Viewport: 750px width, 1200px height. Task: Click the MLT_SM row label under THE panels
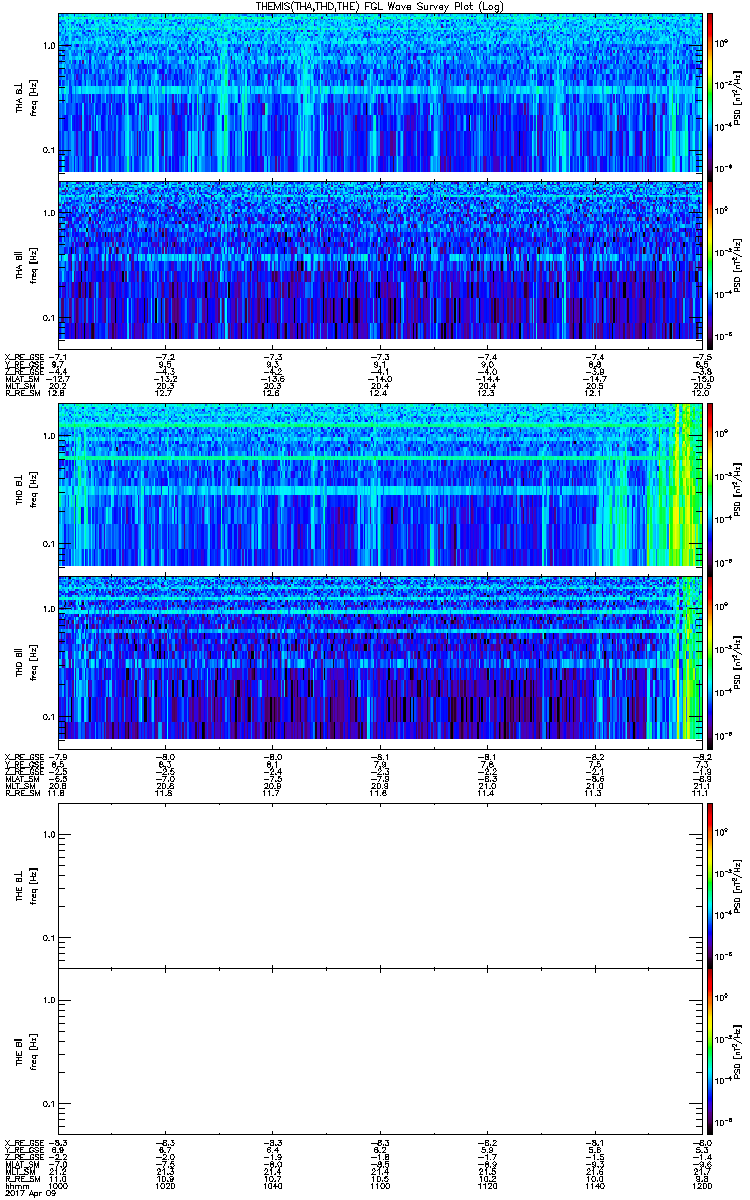click(x=22, y=1172)
